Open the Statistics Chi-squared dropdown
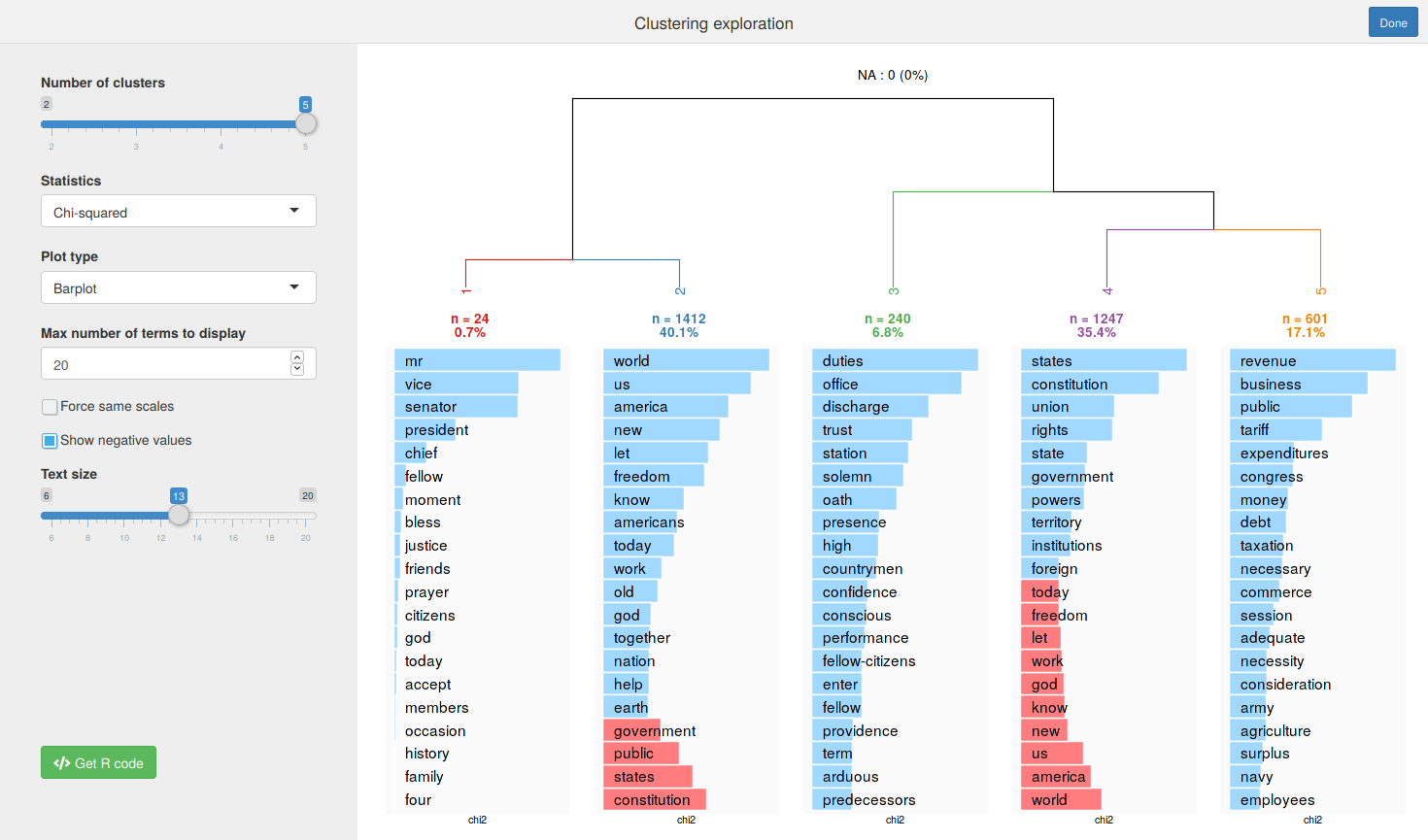Image resolution: width=1428 pixels, height=840 pixels. click(178, 212)
